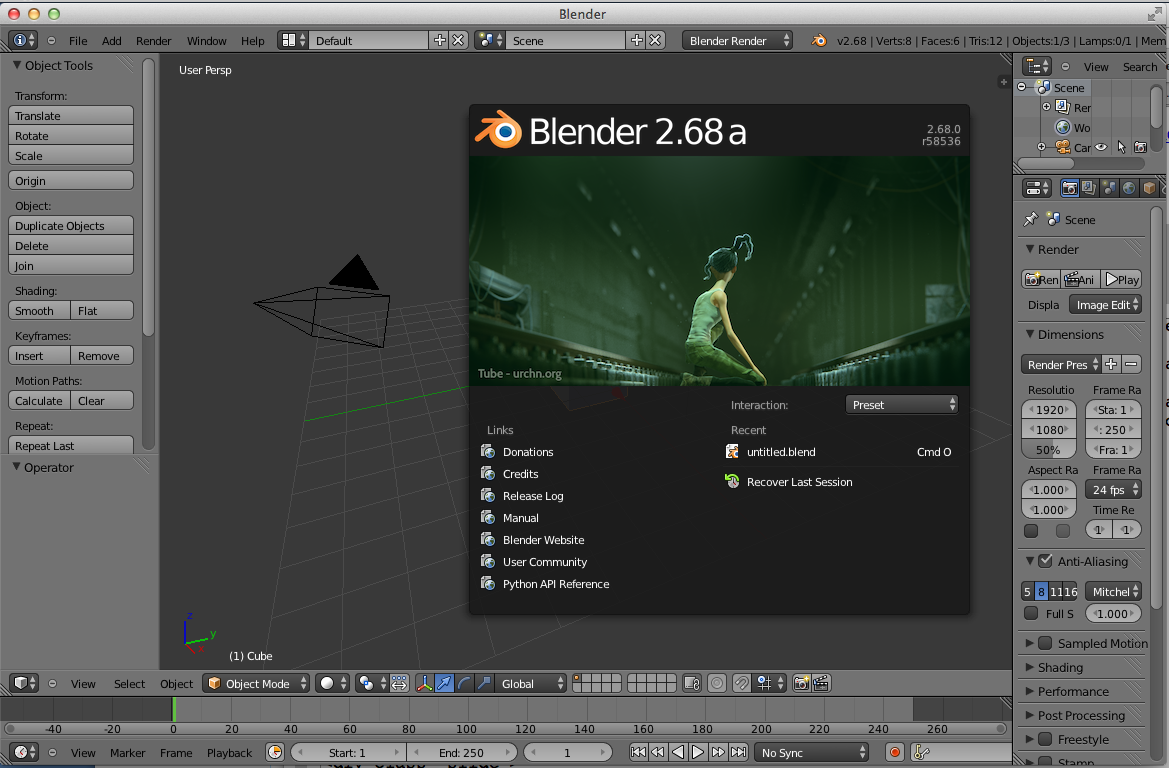Viewport: 1169px width, 768px height.
Task: Expand the RenderLayers tree item in outliner
Action: pos(1046,107)
